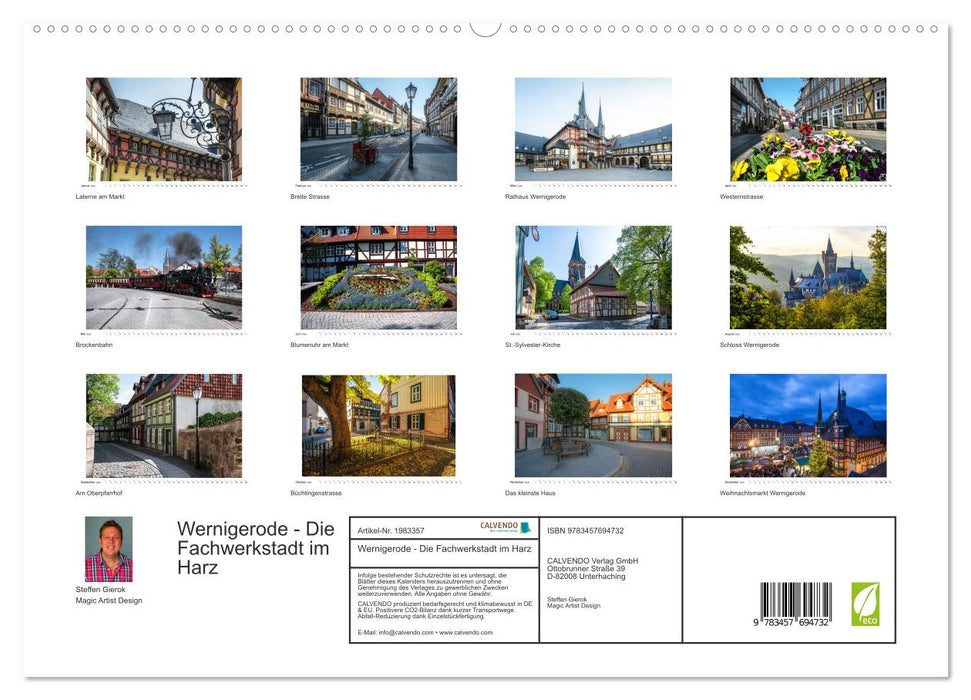Click the ISBN 9783457694732 text field

[x=586, y=529]
